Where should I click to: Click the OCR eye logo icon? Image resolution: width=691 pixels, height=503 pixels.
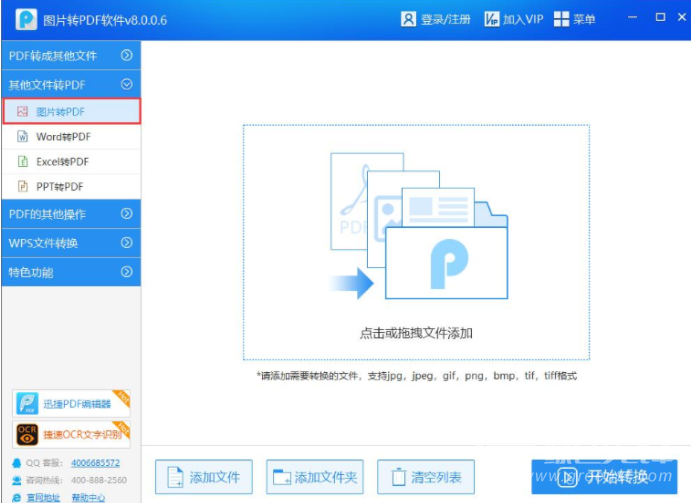[27, 434]
